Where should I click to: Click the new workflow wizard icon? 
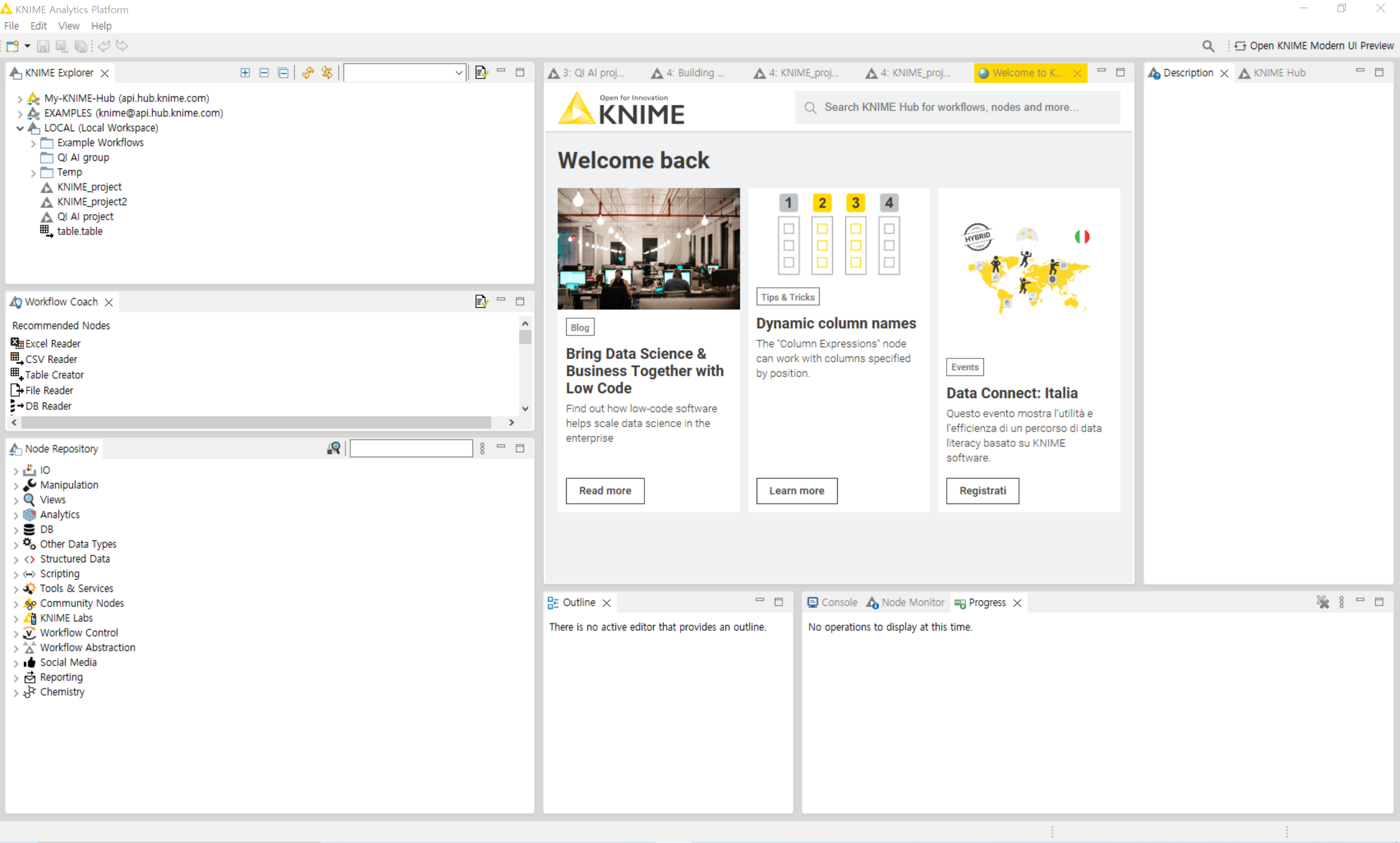click(13, 46)
